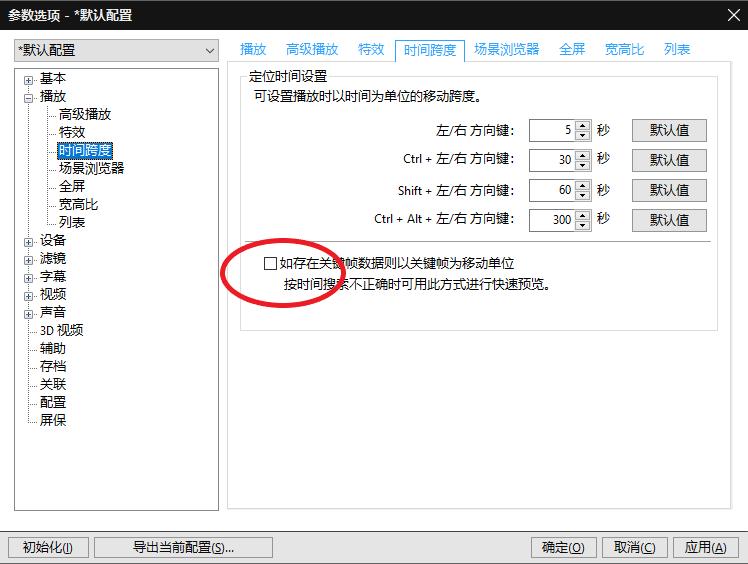Expand the 声音 tree node
The image size is (748, 564).
point(28,314)
